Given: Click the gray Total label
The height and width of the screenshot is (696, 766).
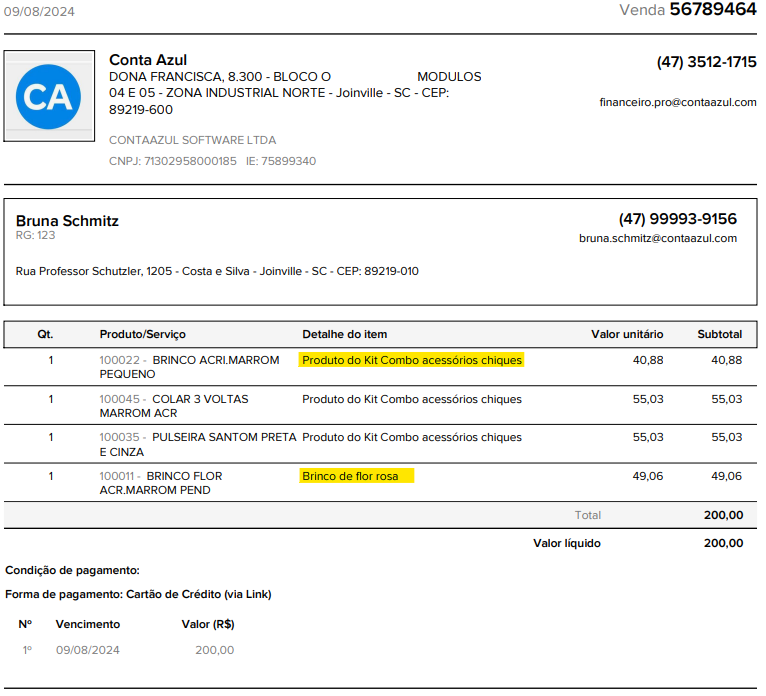Looking at the screenshot, I should coord(588,515).
